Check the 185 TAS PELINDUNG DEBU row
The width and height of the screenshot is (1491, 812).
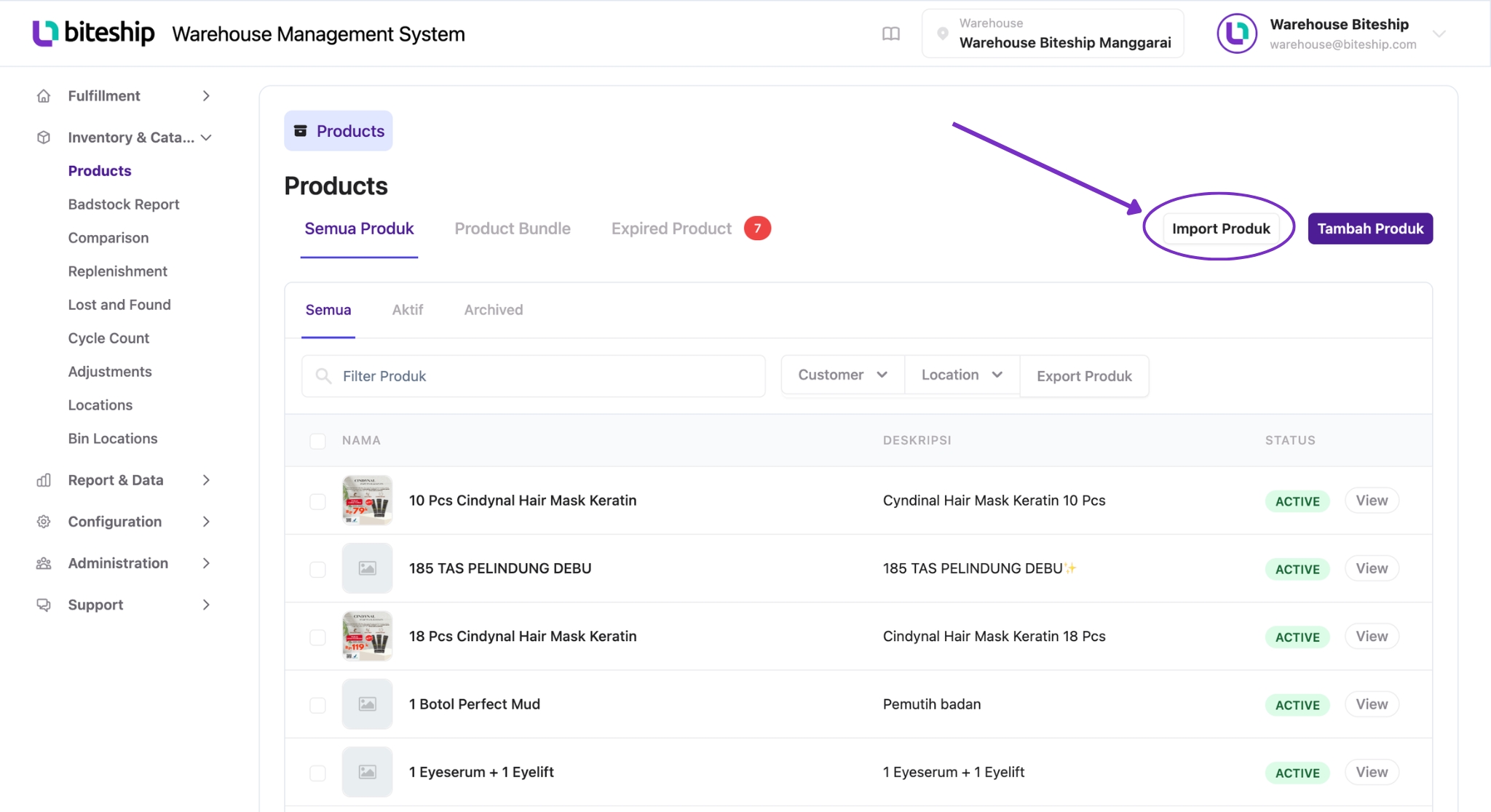[317, 569]
